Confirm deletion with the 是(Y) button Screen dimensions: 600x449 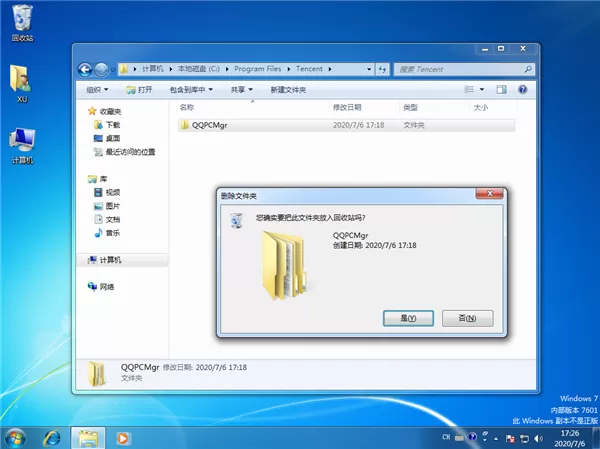tap(408, 318)
